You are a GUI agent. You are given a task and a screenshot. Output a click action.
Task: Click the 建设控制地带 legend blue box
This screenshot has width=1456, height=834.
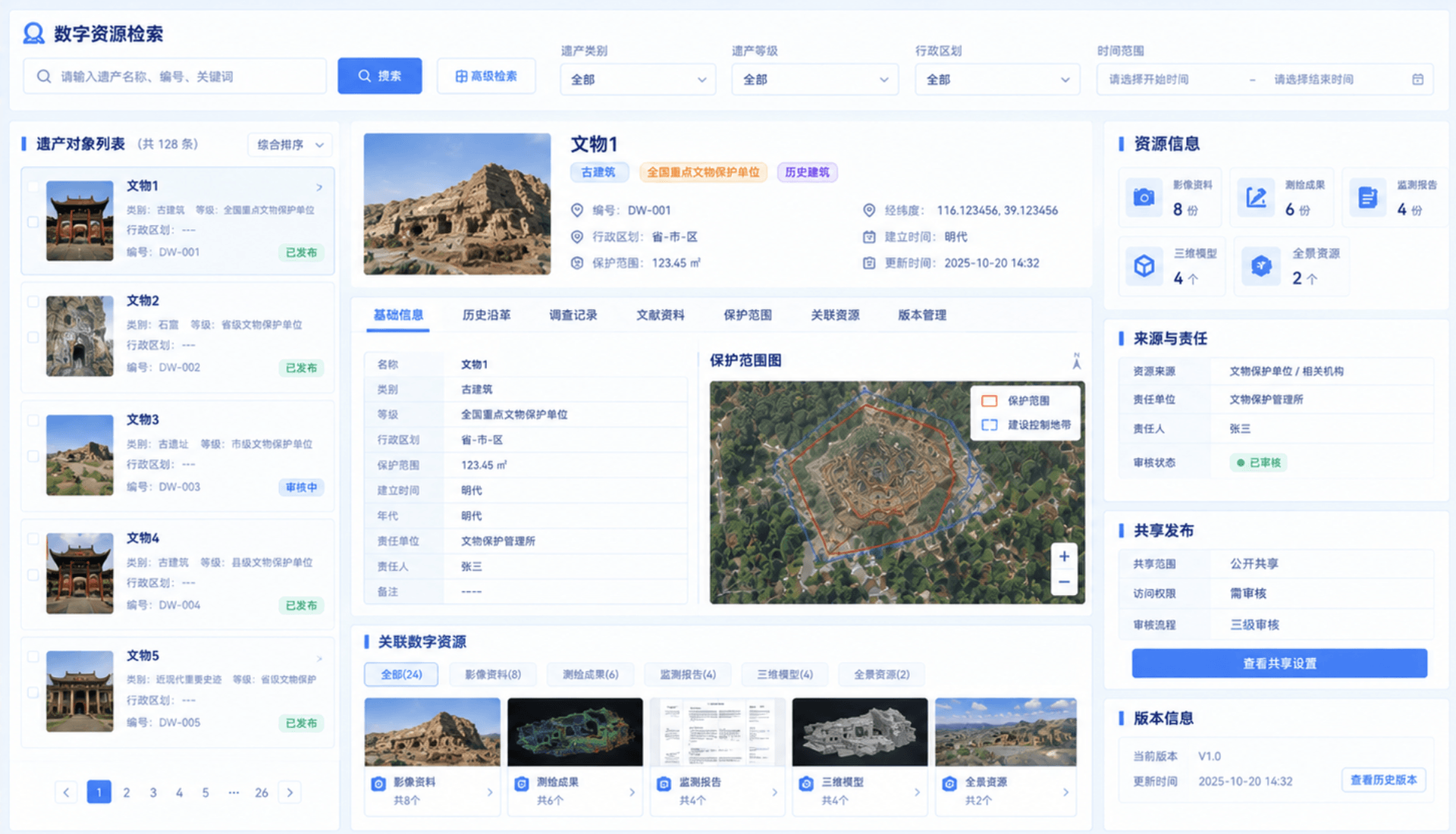click(x=989, y=425)
